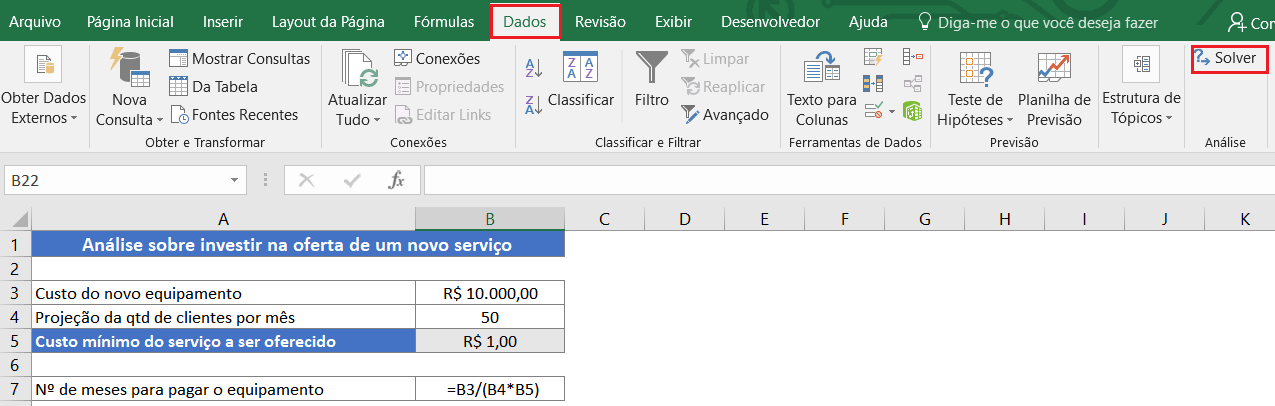Click the Flash Fill icon
Screen dimensions: 1275x406
[x=873, y=57]
